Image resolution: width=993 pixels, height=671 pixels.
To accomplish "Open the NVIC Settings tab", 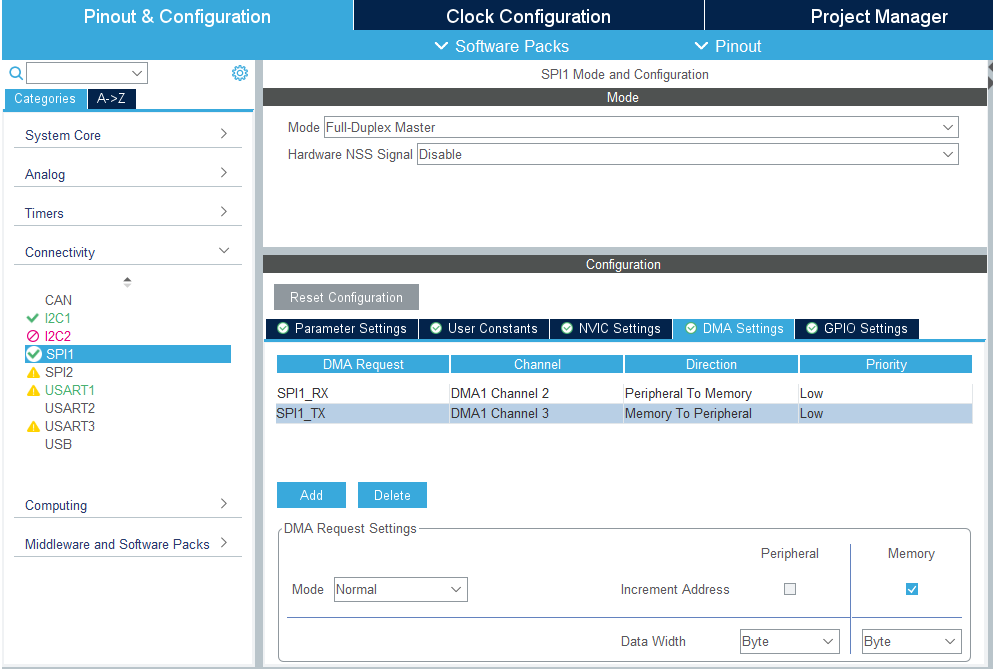I will (611, 329).
